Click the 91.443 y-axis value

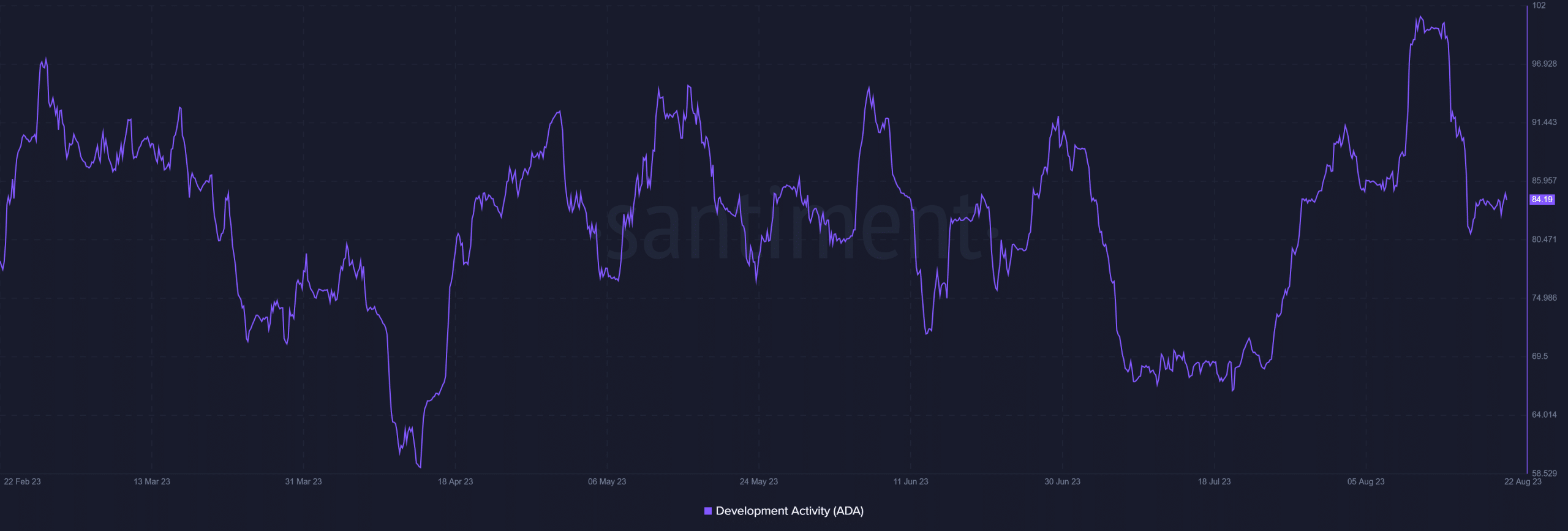(x=1544, y=122)
